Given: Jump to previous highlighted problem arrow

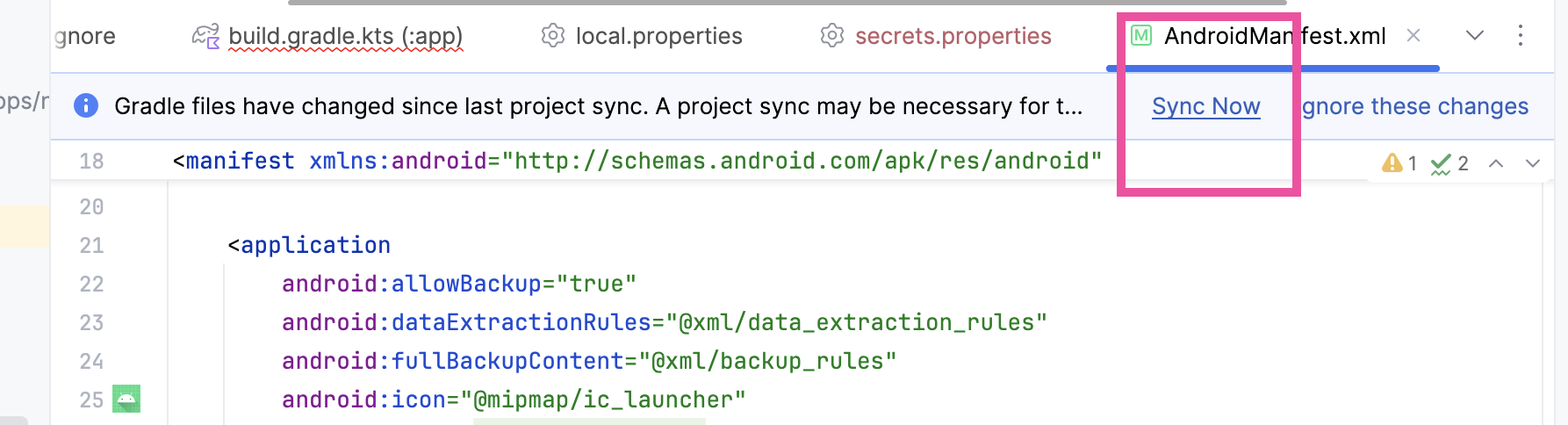Looking at the screenshot, I should click(1496, 163).
